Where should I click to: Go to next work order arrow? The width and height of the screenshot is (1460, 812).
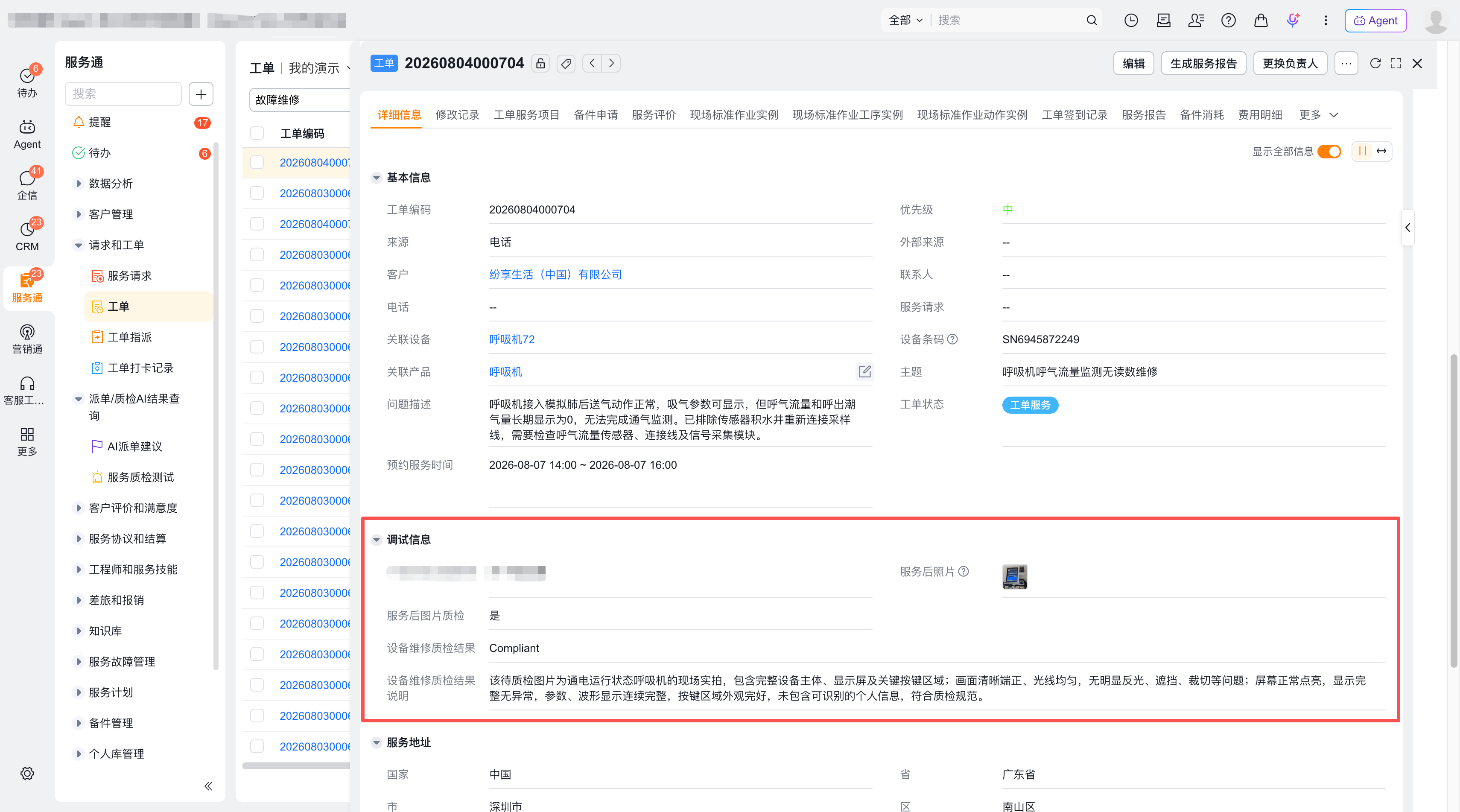[x=611, y=63]
